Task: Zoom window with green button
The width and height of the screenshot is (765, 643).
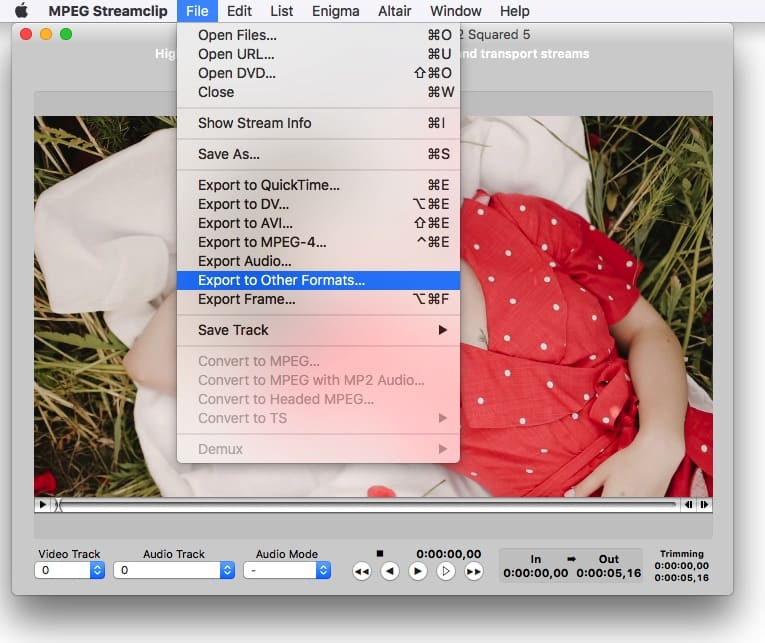Action: (66, 34)
